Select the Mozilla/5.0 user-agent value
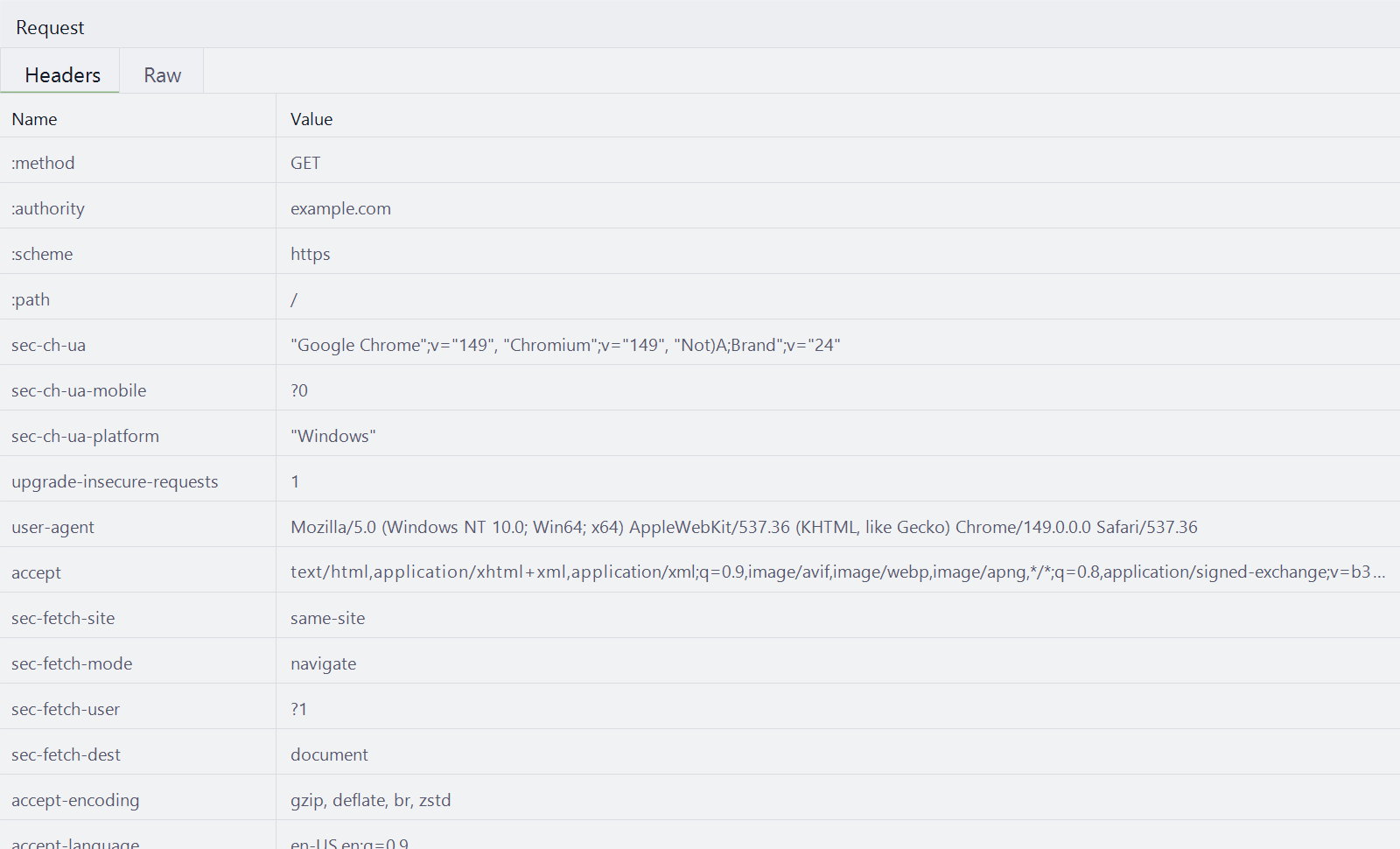Viewport: 1400px width, 849px height. [744, 527]
